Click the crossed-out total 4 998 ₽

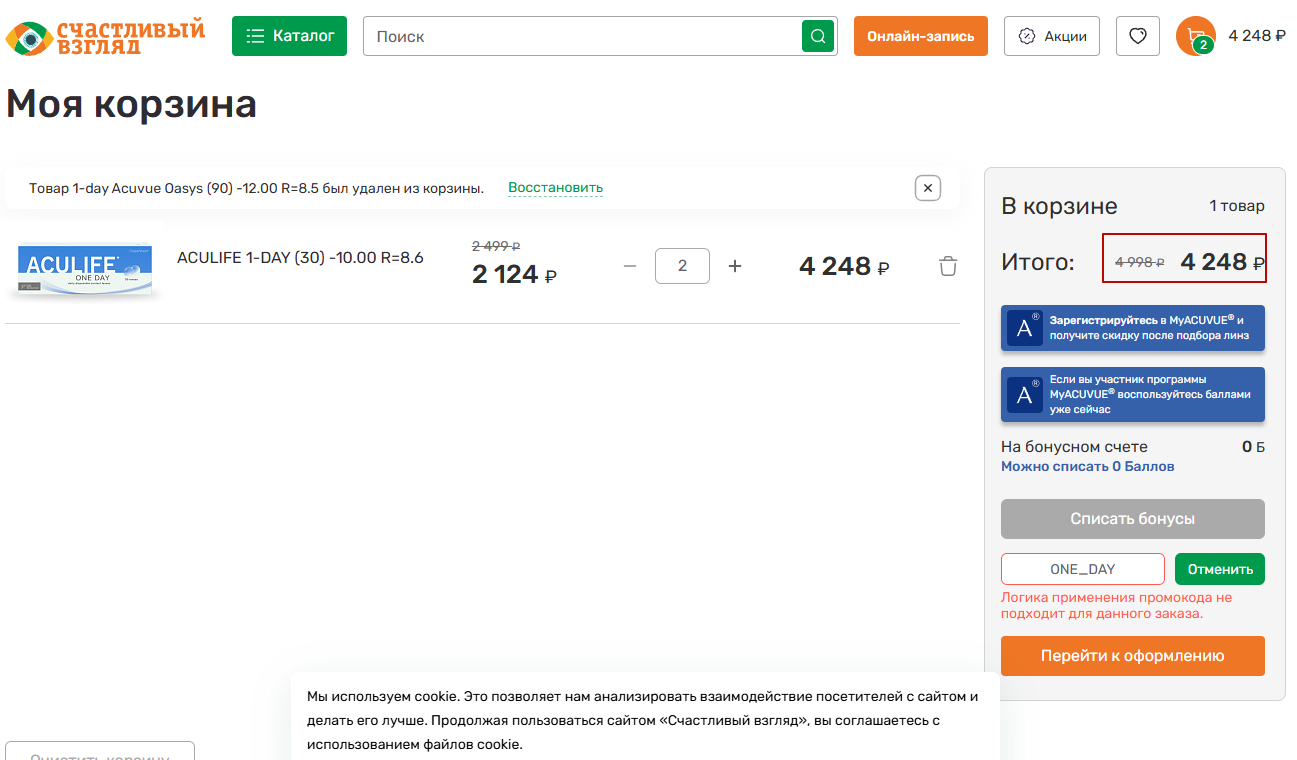(x=1140, y=262)
